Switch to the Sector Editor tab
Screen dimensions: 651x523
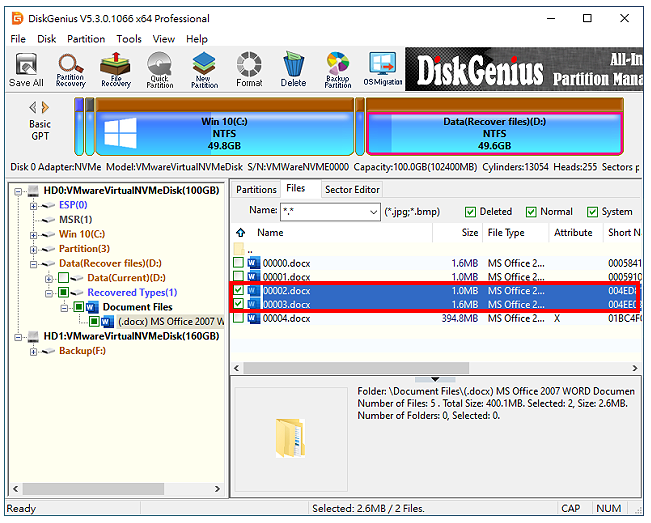[x=352, y=190]
